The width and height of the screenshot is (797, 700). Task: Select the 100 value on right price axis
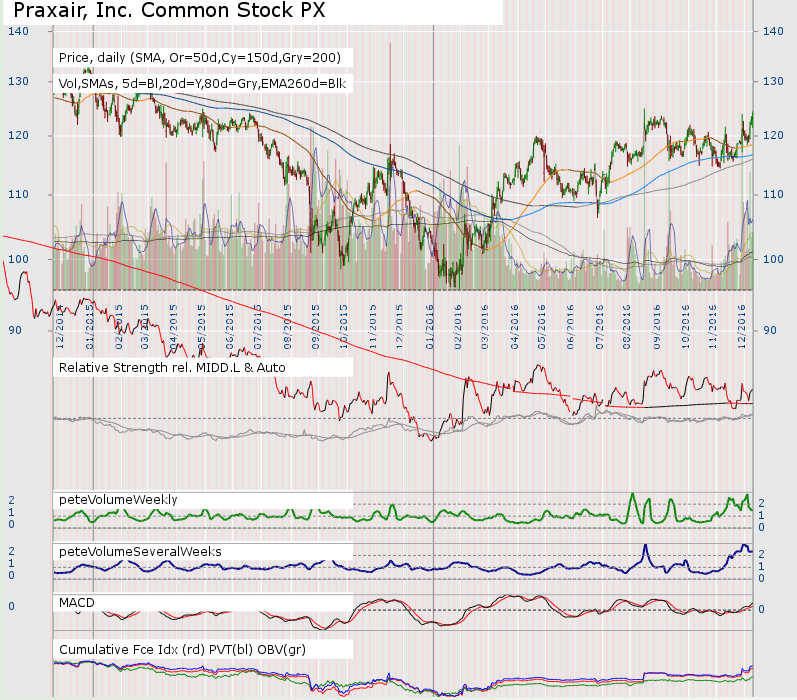pyautogui.click(x=772, y=260)
